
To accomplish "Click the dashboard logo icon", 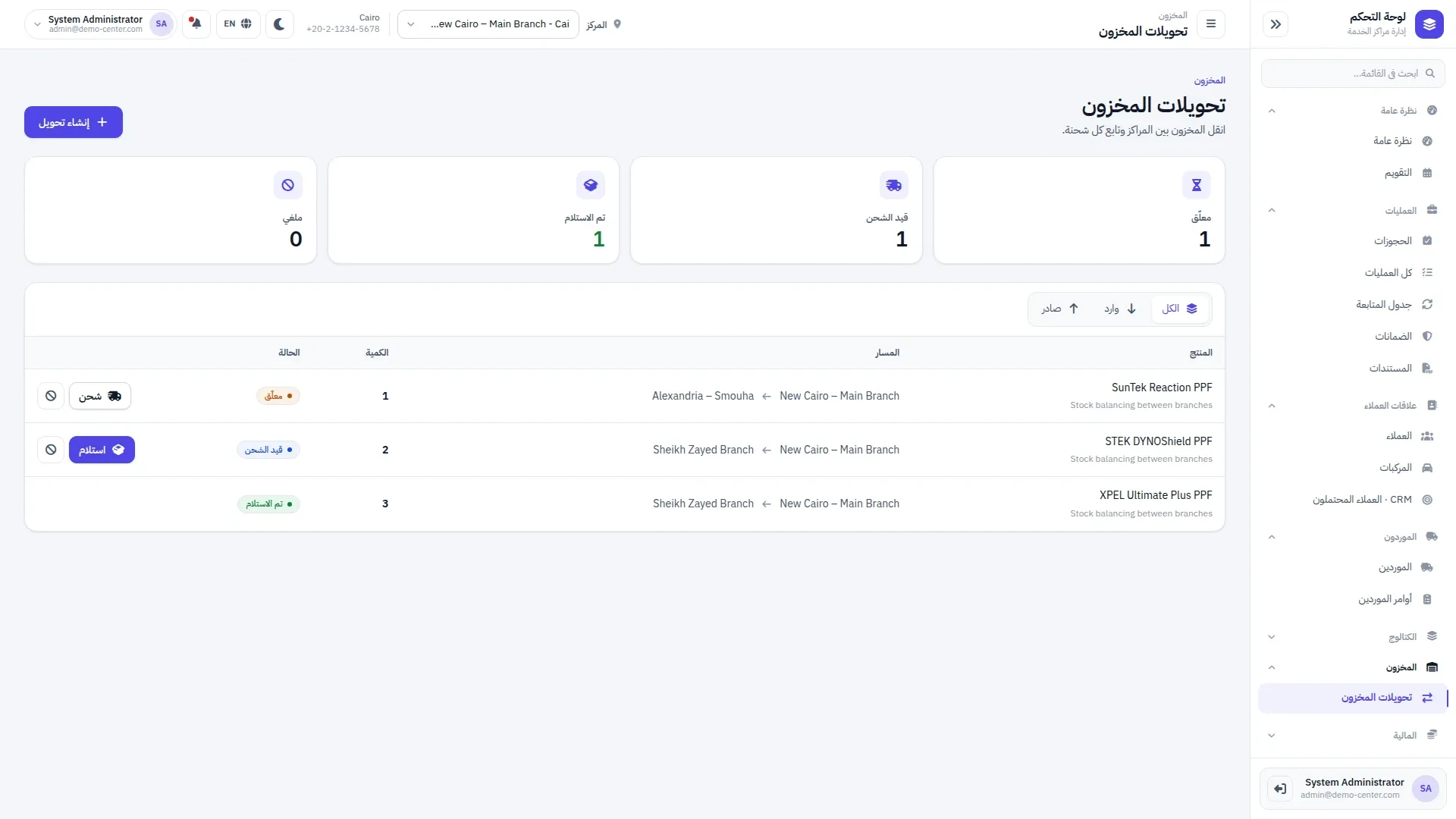I will (x=1429, y=24).
